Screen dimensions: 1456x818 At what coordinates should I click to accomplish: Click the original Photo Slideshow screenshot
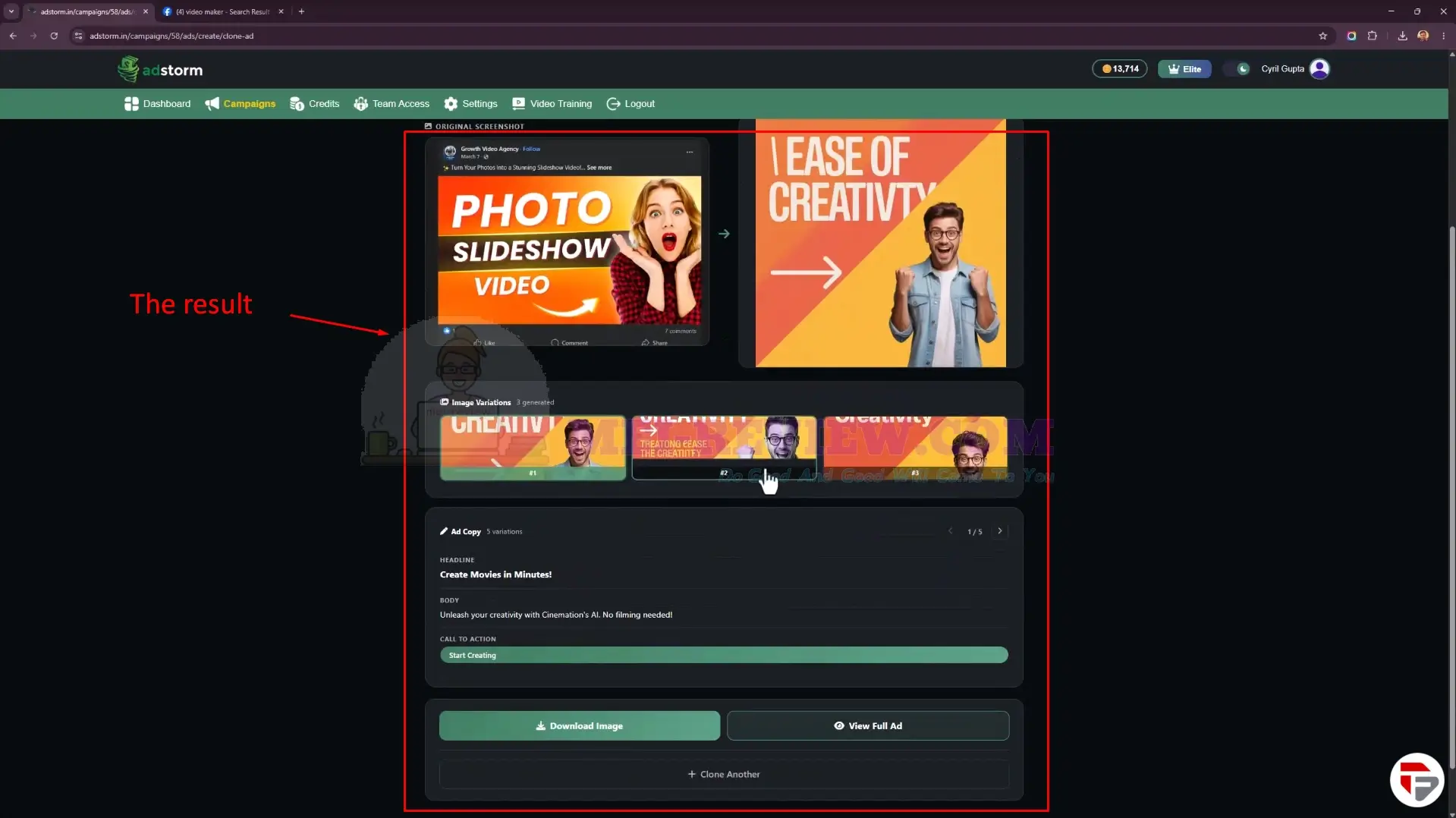[568, 241]
